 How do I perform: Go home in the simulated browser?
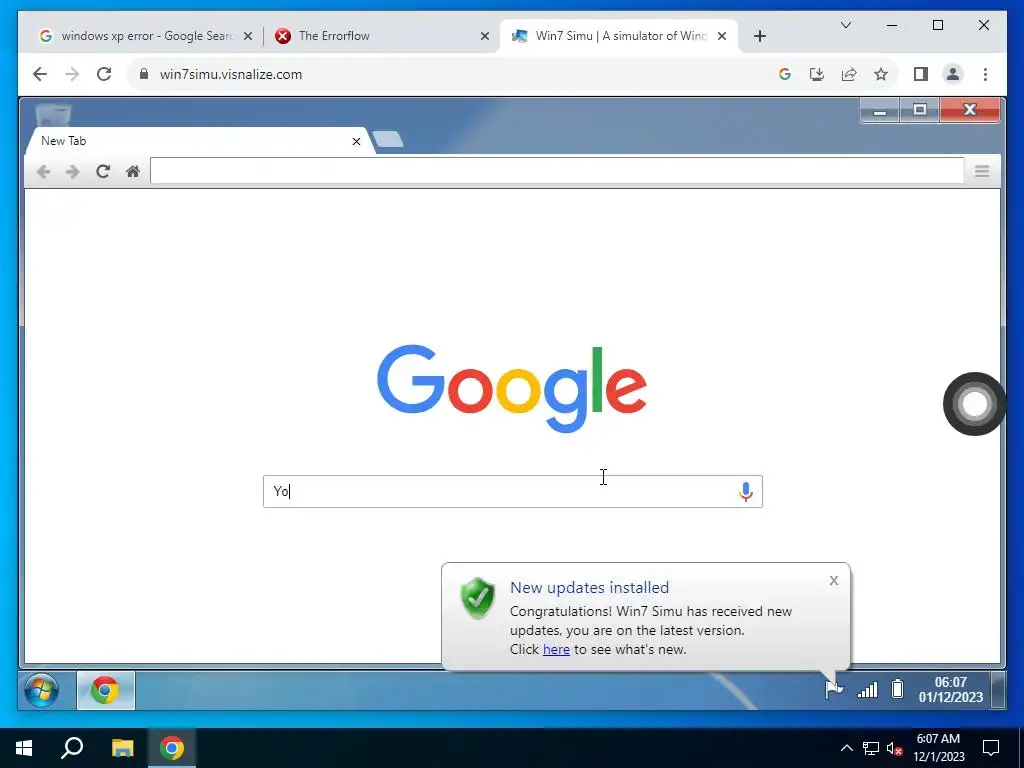[133, 172]
